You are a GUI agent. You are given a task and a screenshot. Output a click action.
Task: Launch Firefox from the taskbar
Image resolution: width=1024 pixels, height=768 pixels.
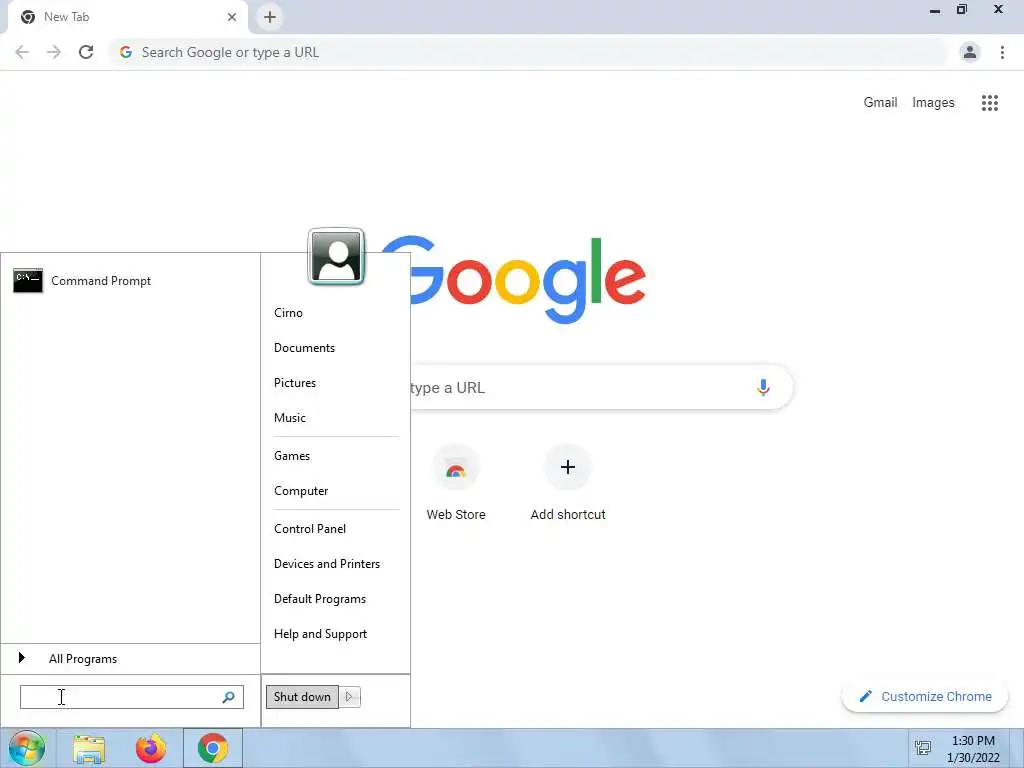tap(151, 748)
